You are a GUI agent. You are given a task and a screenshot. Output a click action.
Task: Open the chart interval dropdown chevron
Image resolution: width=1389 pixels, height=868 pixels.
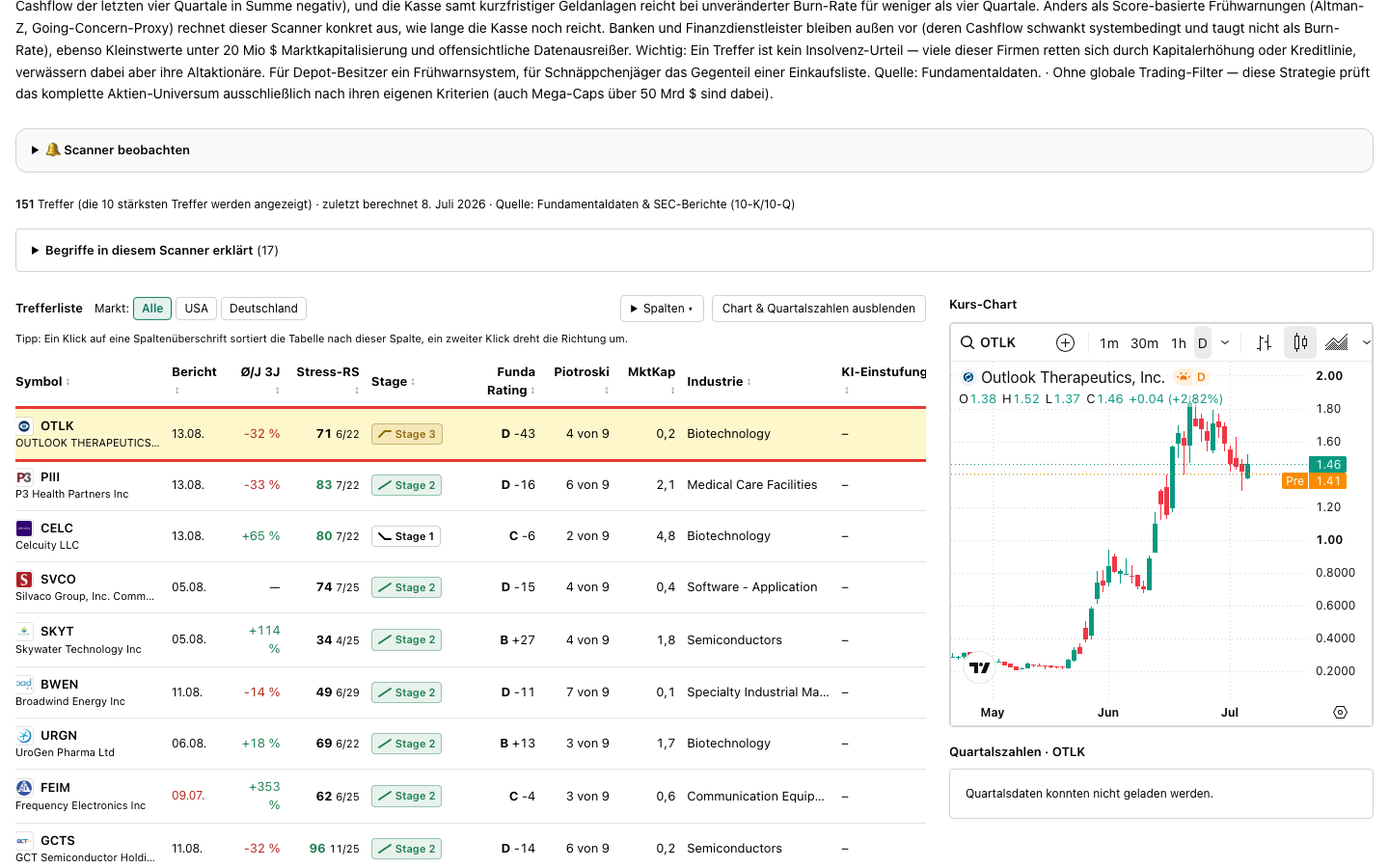tap(1225, 342)
